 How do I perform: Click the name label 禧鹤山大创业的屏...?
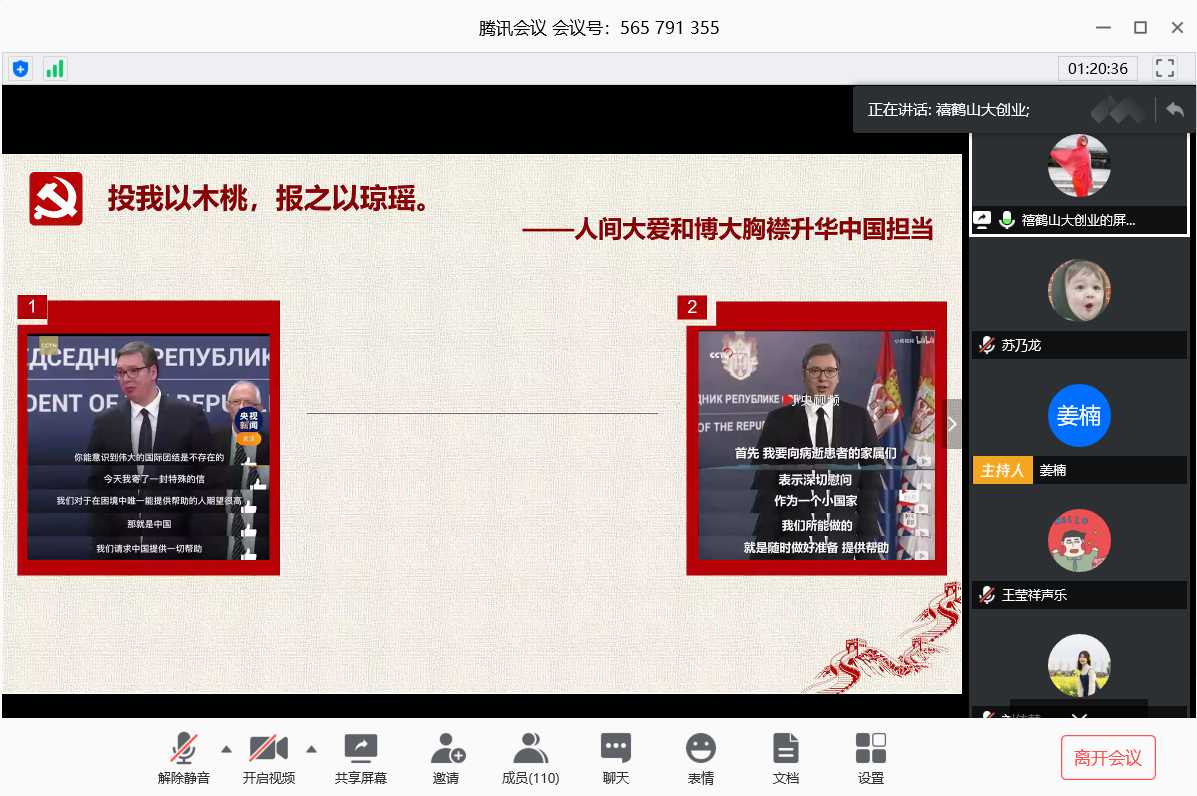[1079, 220]
